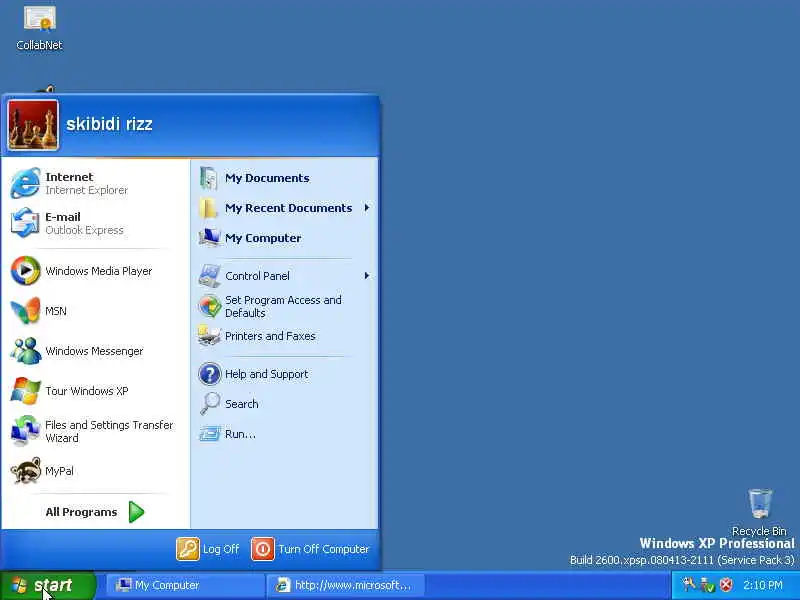Viewport: 800px width, 600px height.
Task: Open Windows Messenger icon
Action: (x=24, y=351)
